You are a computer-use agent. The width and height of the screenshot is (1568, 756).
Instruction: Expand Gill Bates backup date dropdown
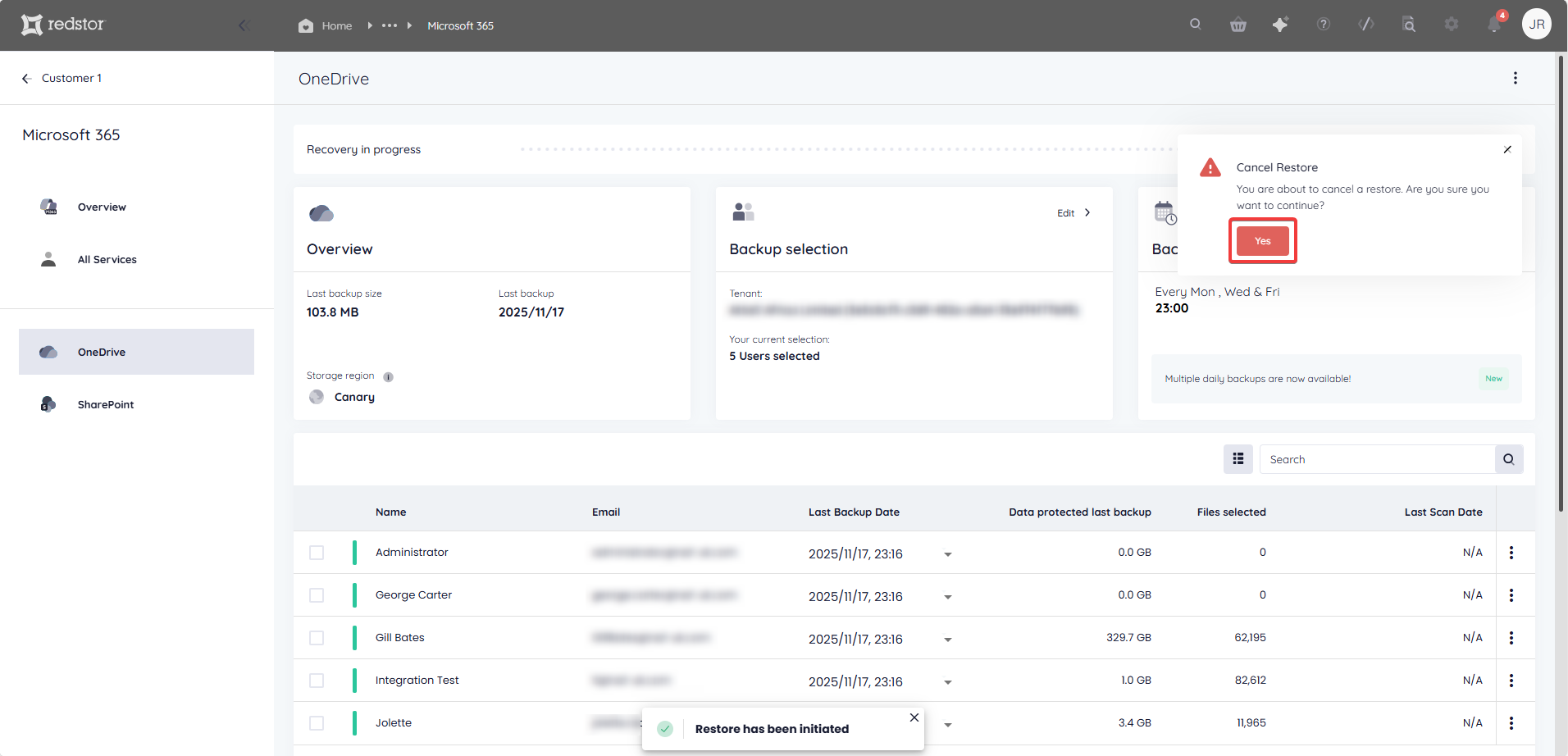tap(948, 640)
